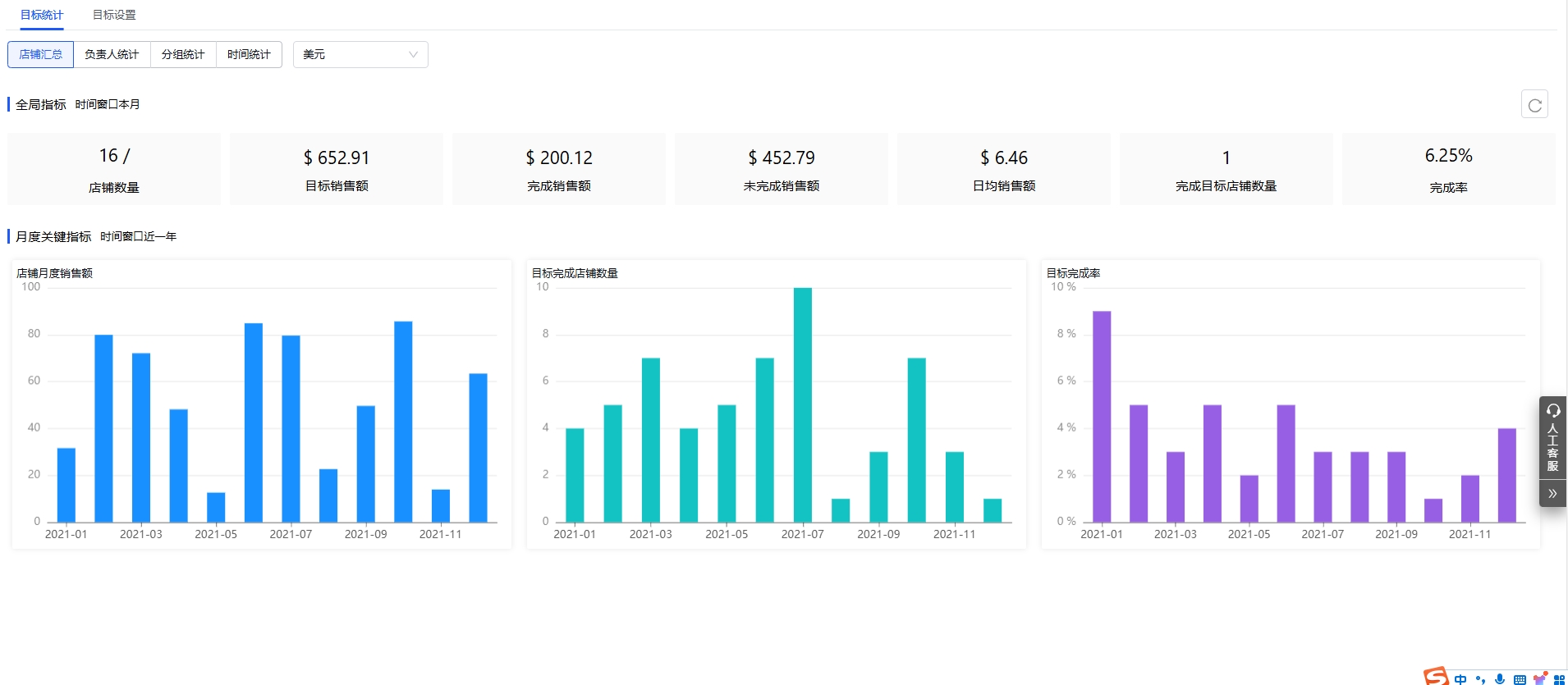Click the tallest purple bar at 2021-01
The image size is (1568, 685).
(x=1102, y=417)
